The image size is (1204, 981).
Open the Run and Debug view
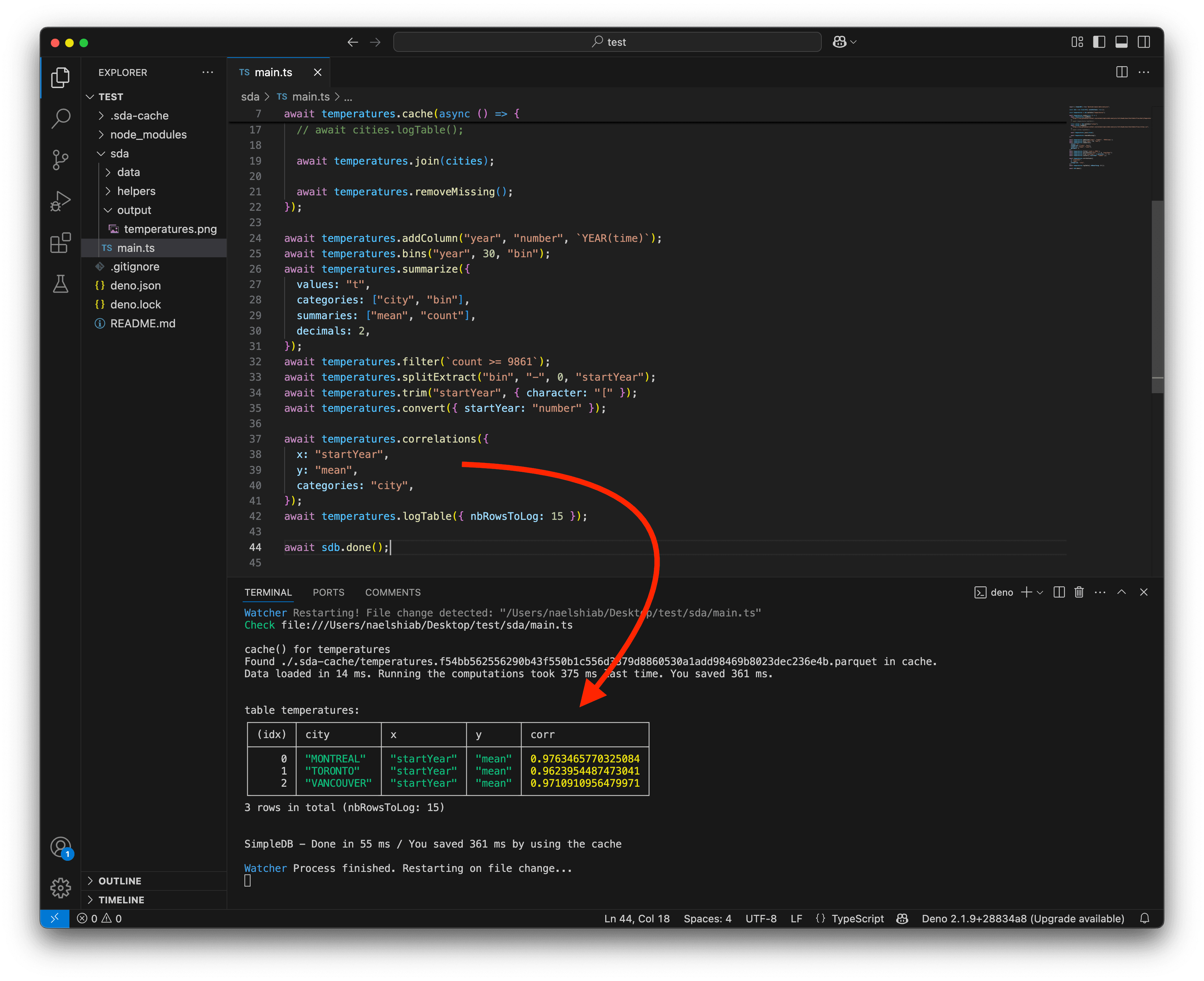click(x=60, y=201)
